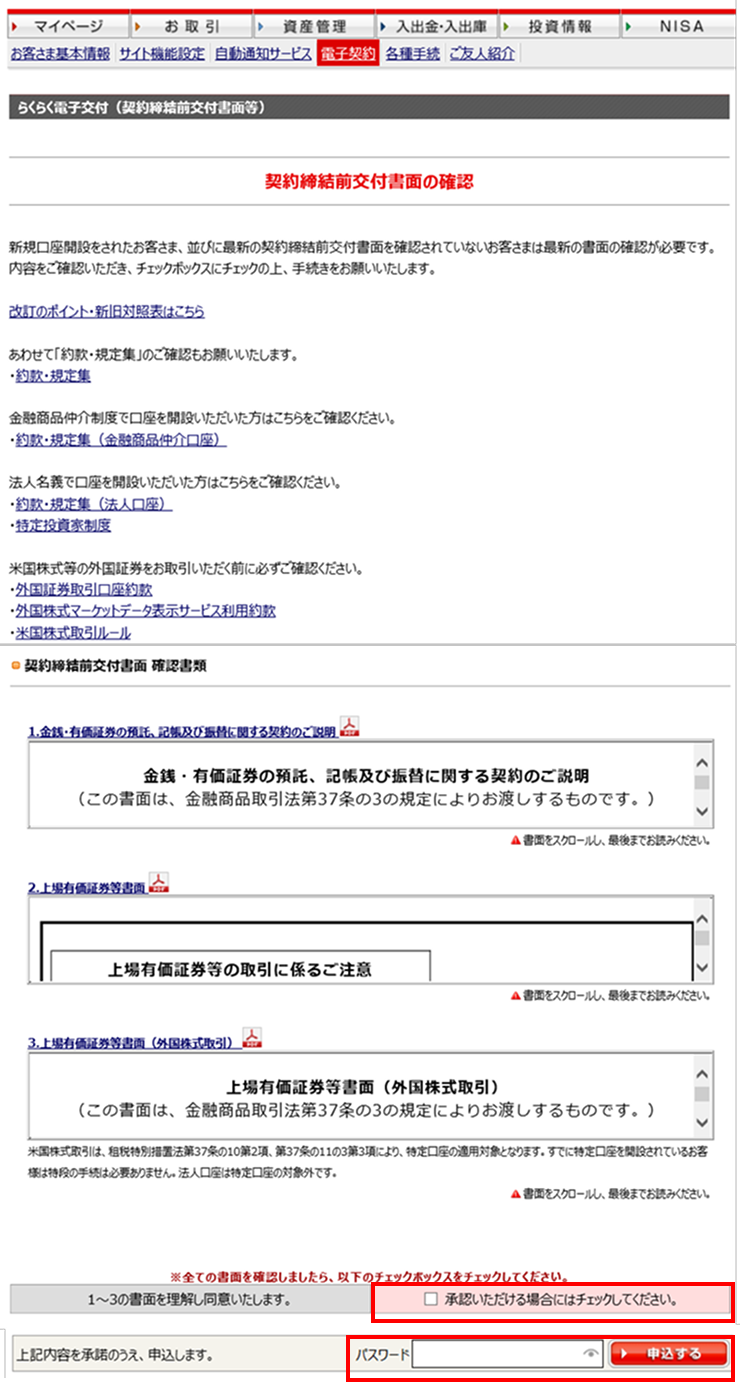Open the お取引 menu
This screenshot has width=740, height=1382.
tap(190, 27)
